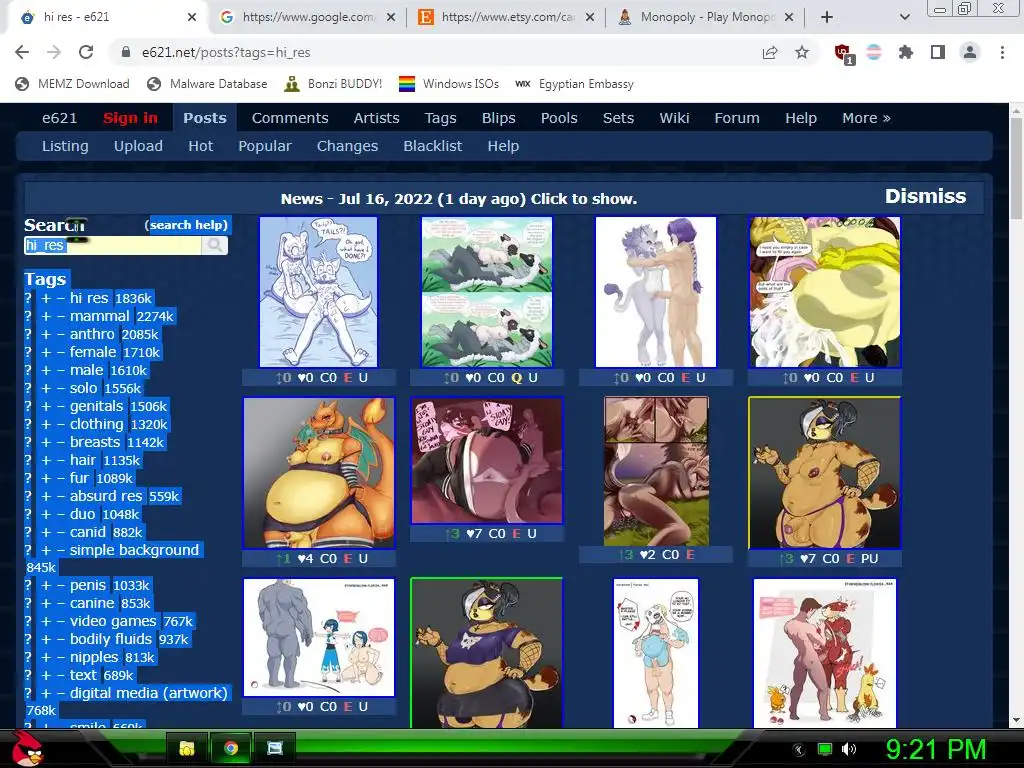Open the Hot subnav link
Viewport: 1024px width, 768px height.
tap(200, 146)
